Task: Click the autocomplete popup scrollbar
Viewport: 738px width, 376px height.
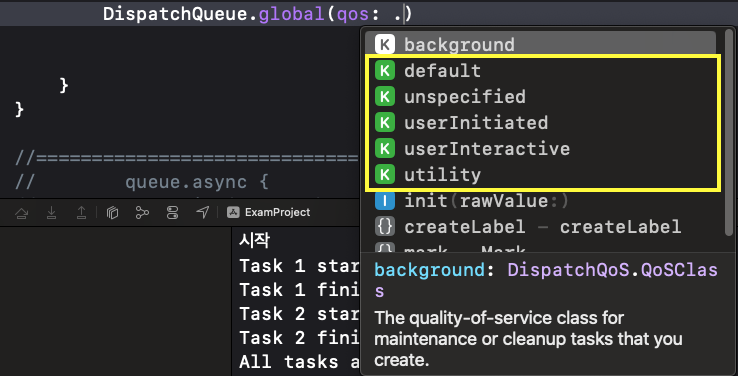Action: [x=729, y=132]
